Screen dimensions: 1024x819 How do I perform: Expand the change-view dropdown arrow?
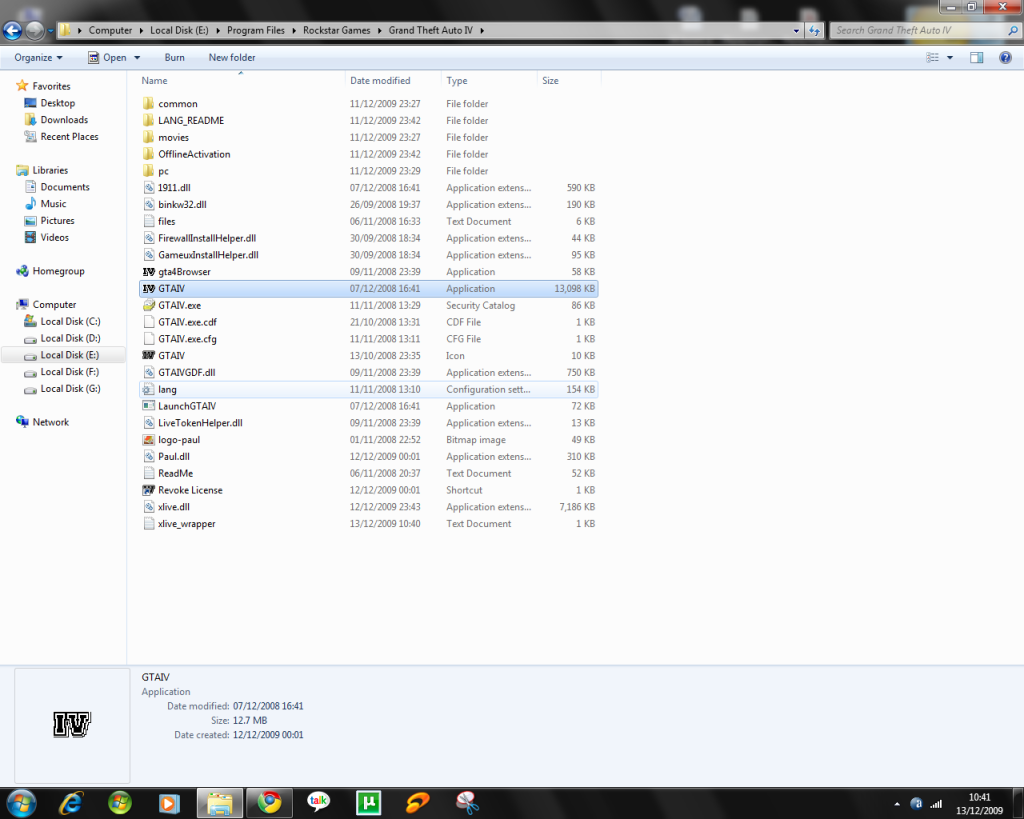948,57
